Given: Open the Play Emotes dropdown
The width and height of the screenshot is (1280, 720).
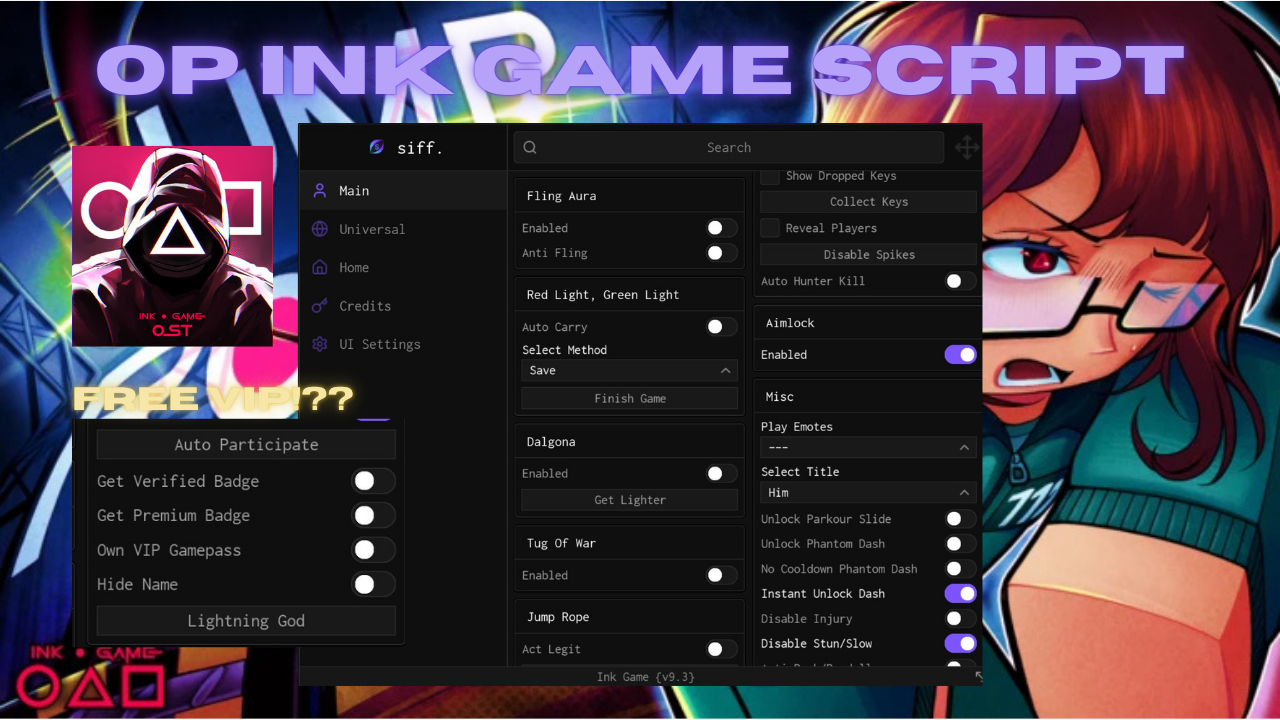Looking at the screenshot, I should pyautogui.click(x=868, y=447).
